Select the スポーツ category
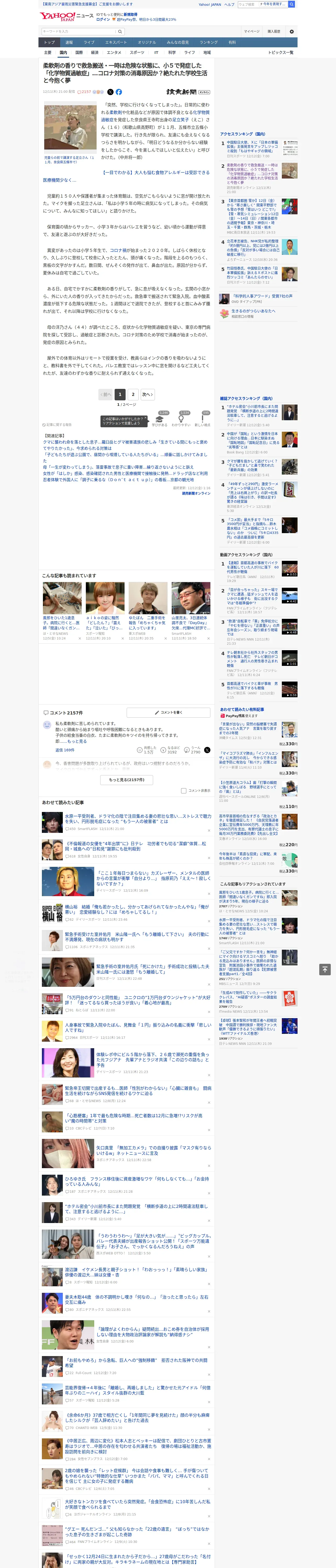 tap(137, 52)
